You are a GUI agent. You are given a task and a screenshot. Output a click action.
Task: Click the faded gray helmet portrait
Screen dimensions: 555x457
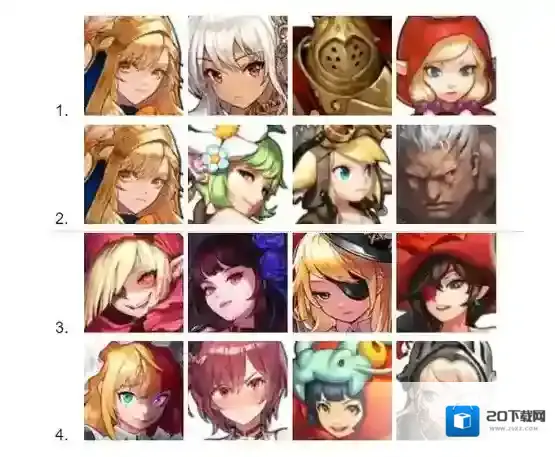[x=446, y=390]
